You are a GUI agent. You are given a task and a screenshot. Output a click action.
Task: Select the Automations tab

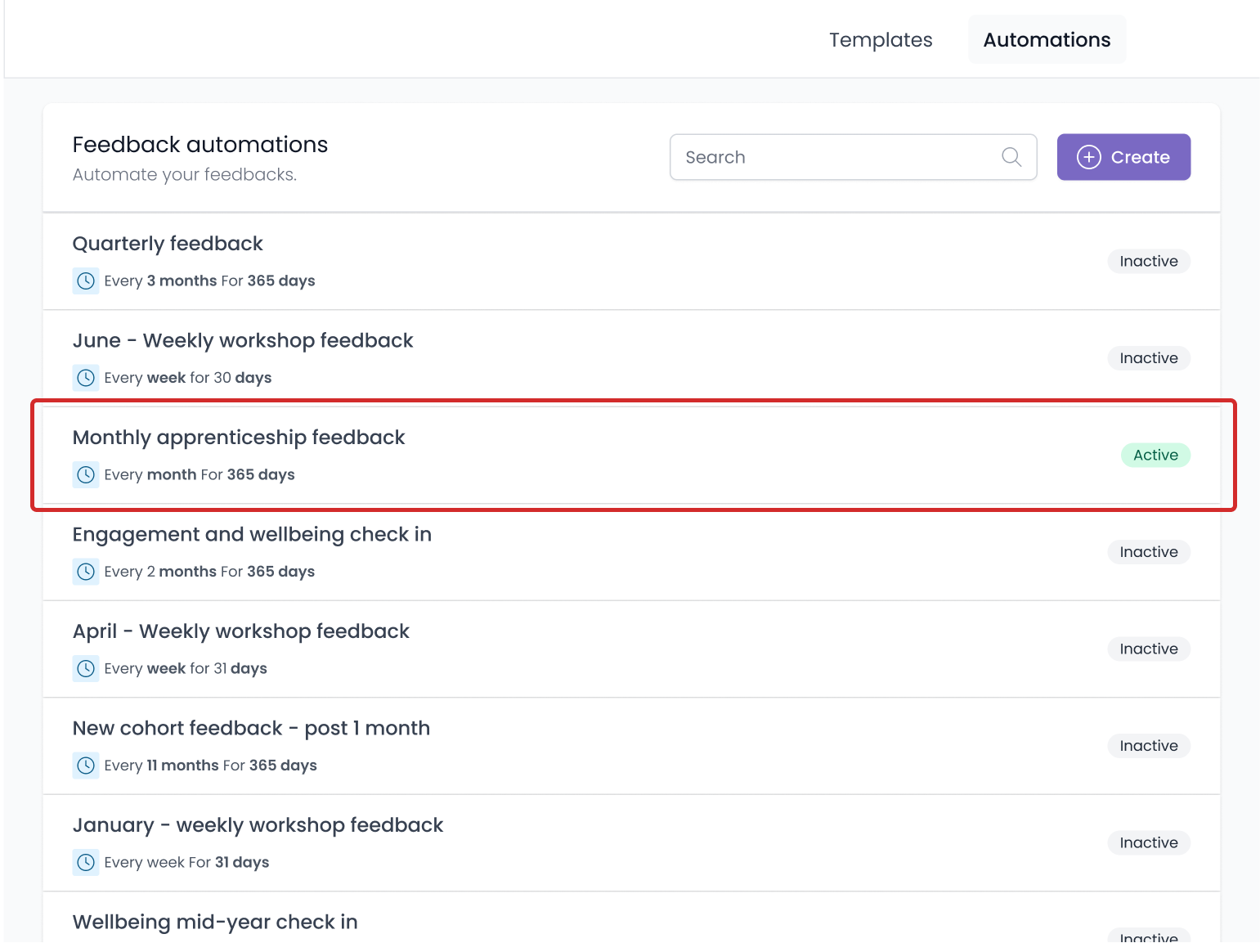[x=1047, y=39]
